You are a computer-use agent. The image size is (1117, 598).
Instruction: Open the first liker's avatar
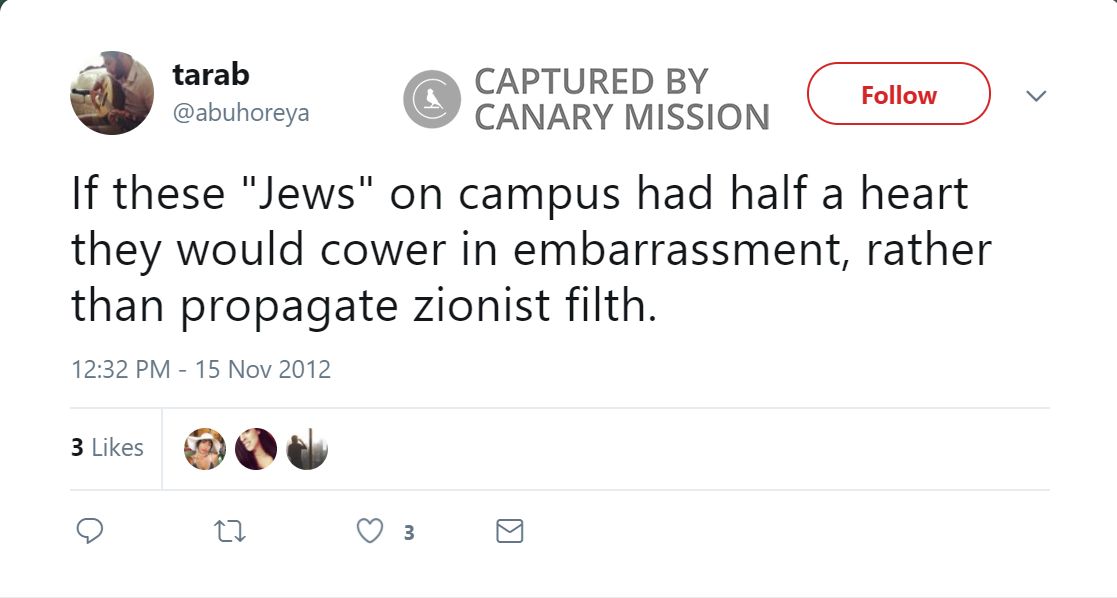coord(205,449)
